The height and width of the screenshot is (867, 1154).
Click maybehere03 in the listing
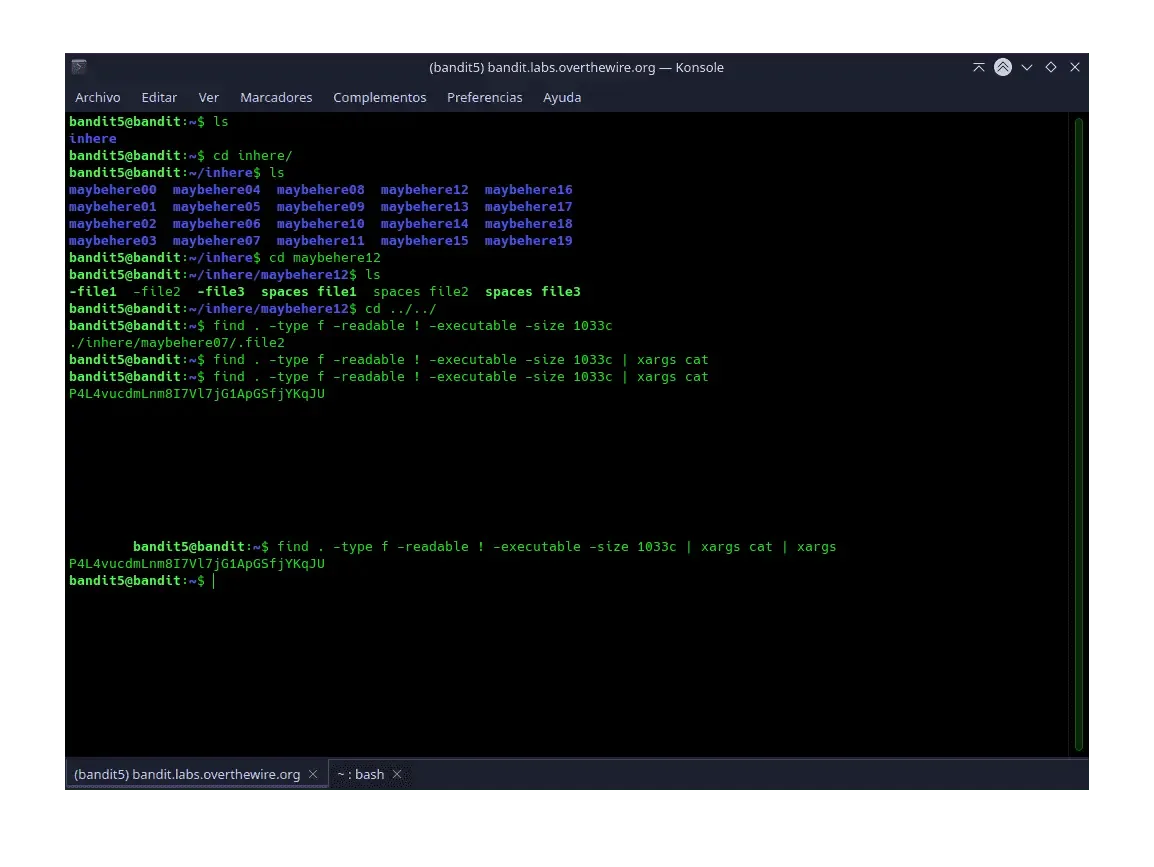pos(113,241)
